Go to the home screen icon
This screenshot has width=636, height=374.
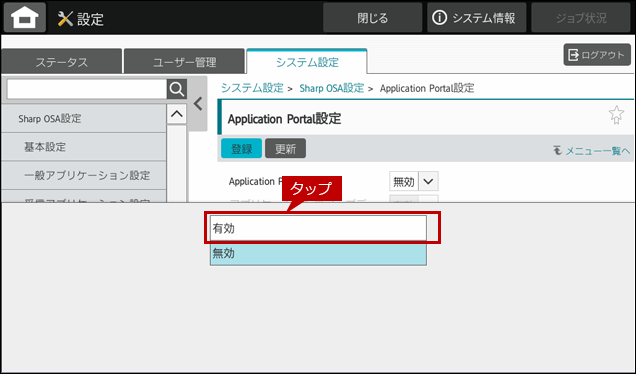pos(25,18)
